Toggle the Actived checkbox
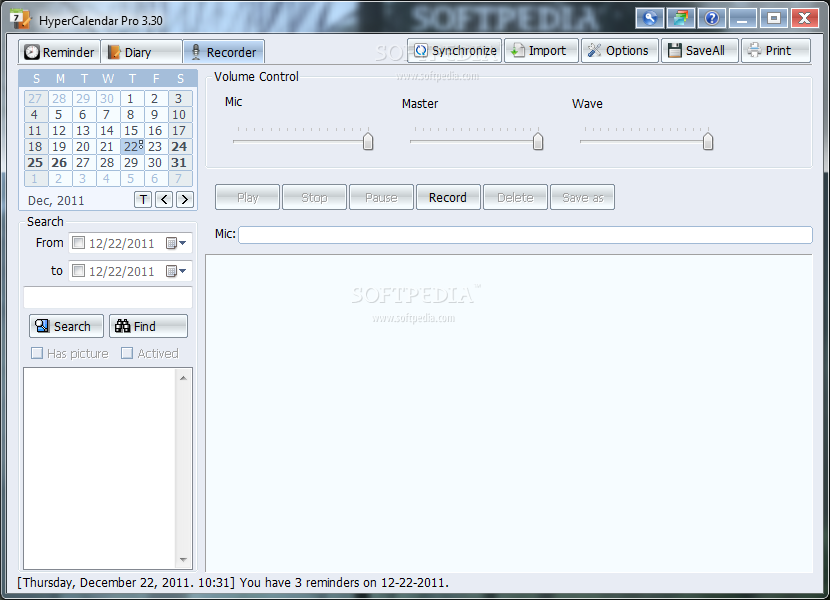 (127, 353)
